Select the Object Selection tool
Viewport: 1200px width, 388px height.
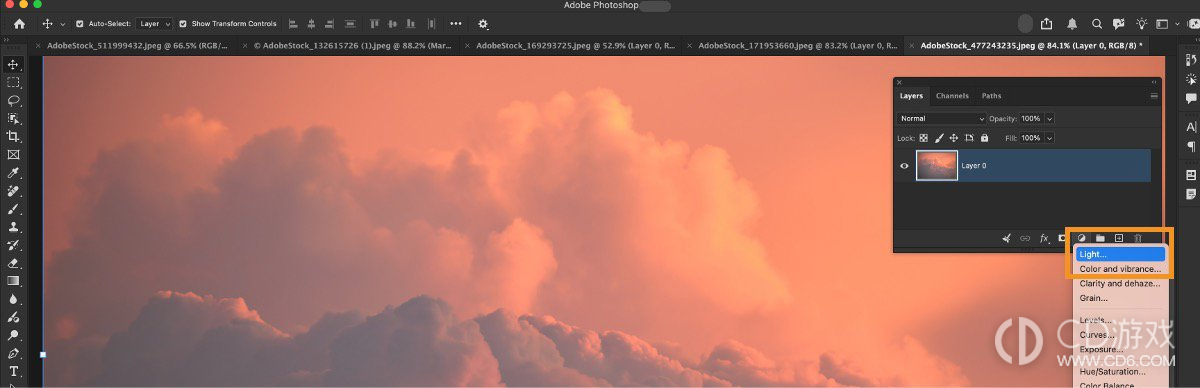pos(14,119)
